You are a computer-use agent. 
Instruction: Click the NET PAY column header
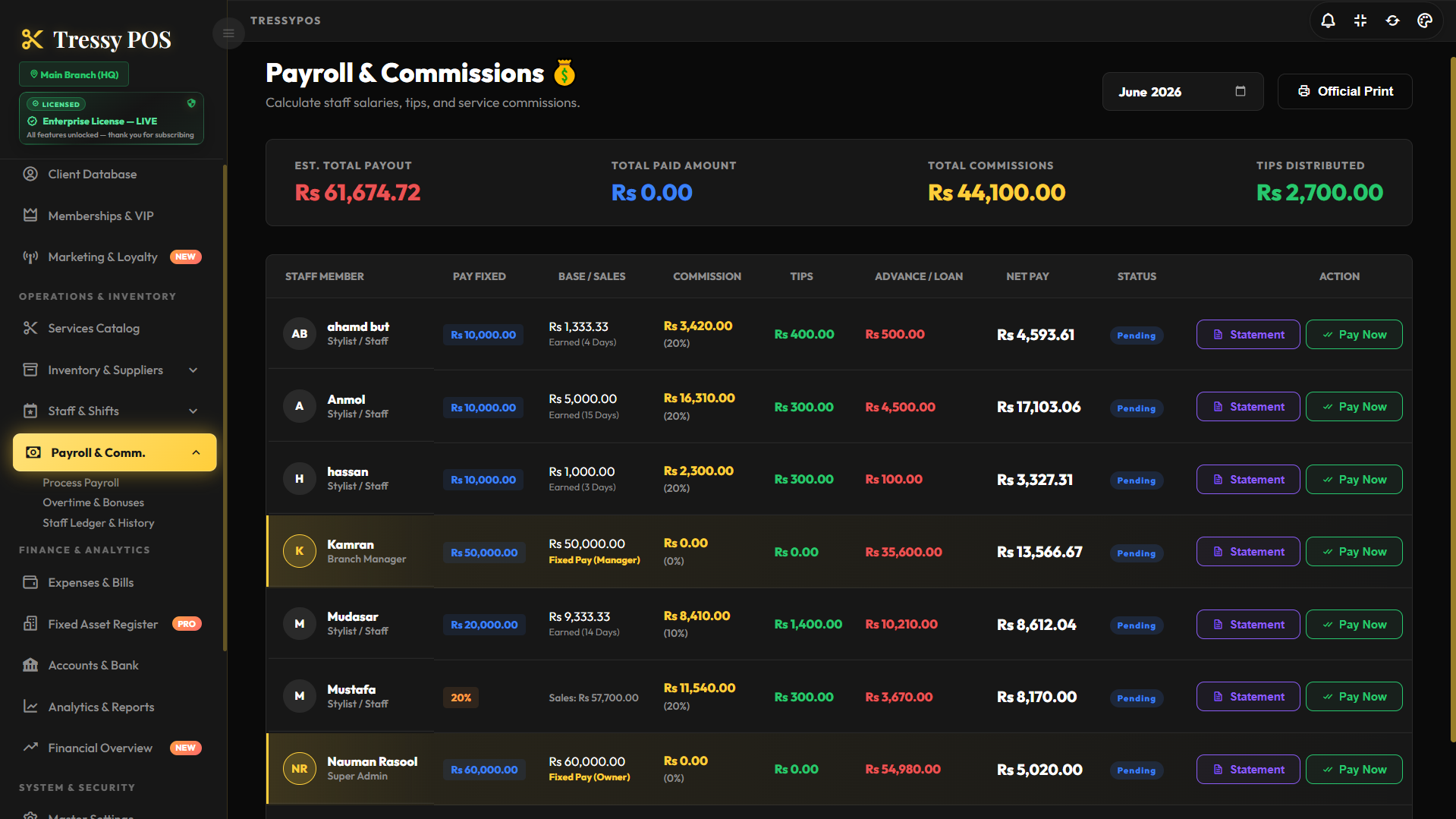click(1027, 276)
